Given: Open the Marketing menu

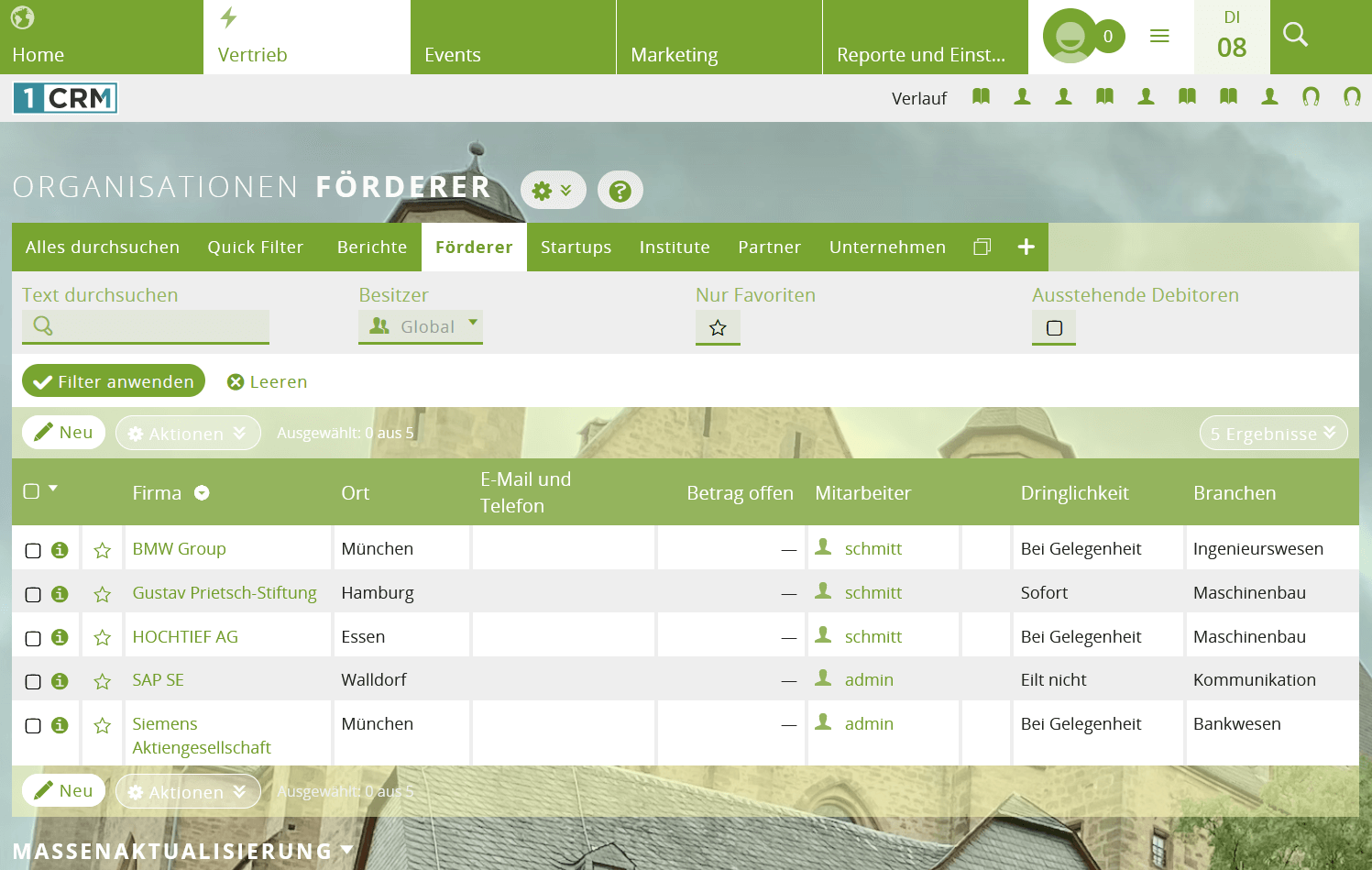Looking at the screenshot, I should point(719,37).
